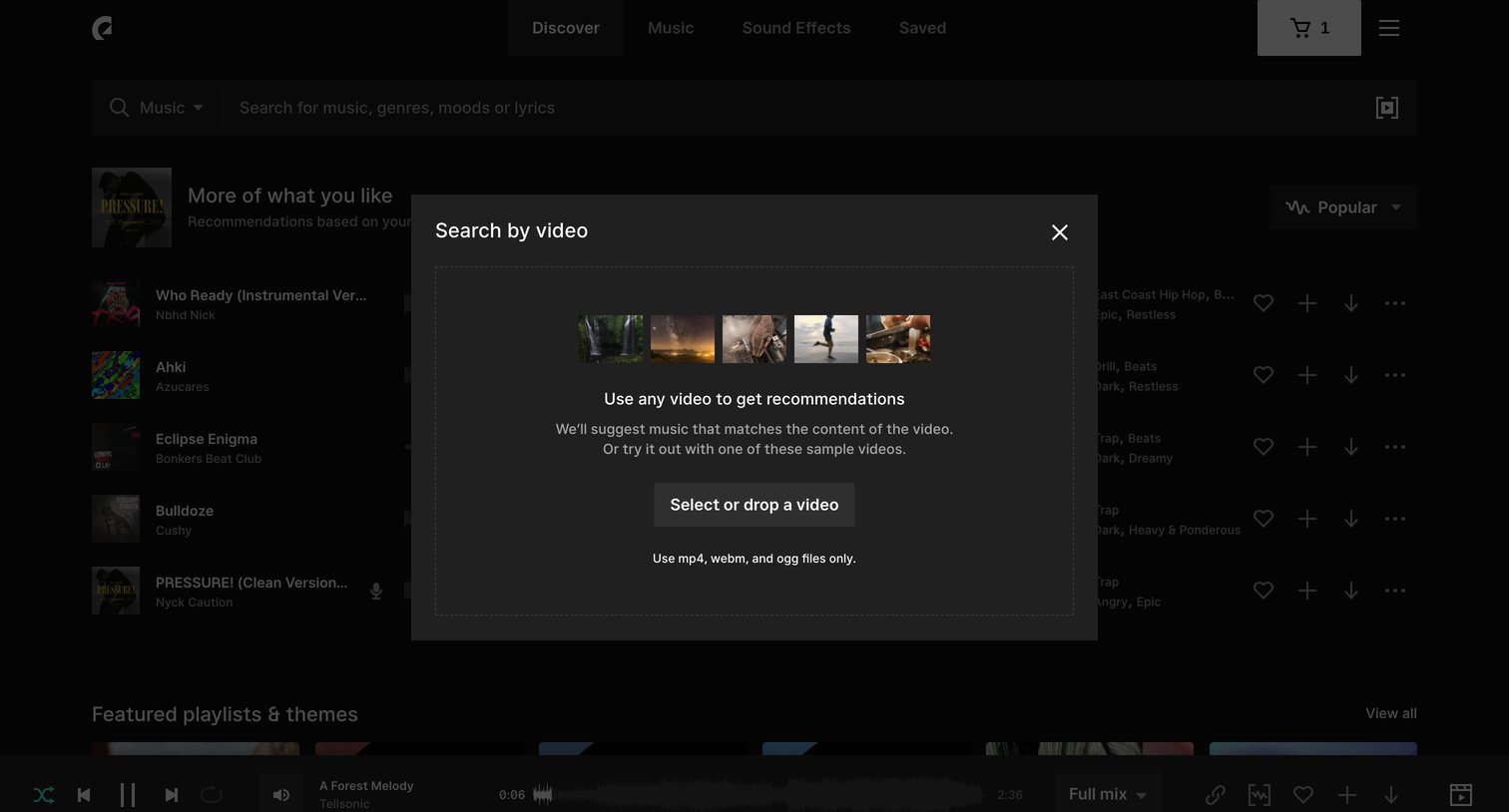This screenshot has width=1509, height=812.
Task: Download the Bulldoze track
Action: tap(1351, 519)
